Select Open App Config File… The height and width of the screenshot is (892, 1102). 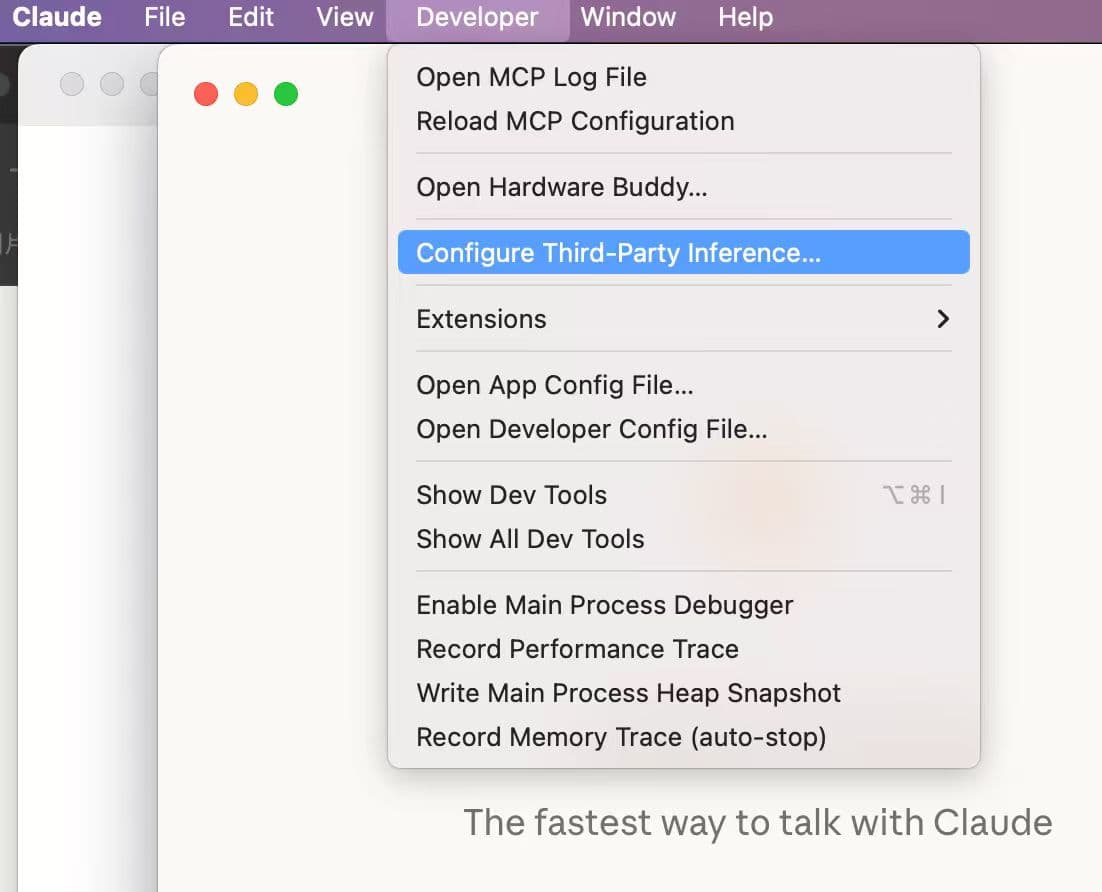click(x=683, y=385)
